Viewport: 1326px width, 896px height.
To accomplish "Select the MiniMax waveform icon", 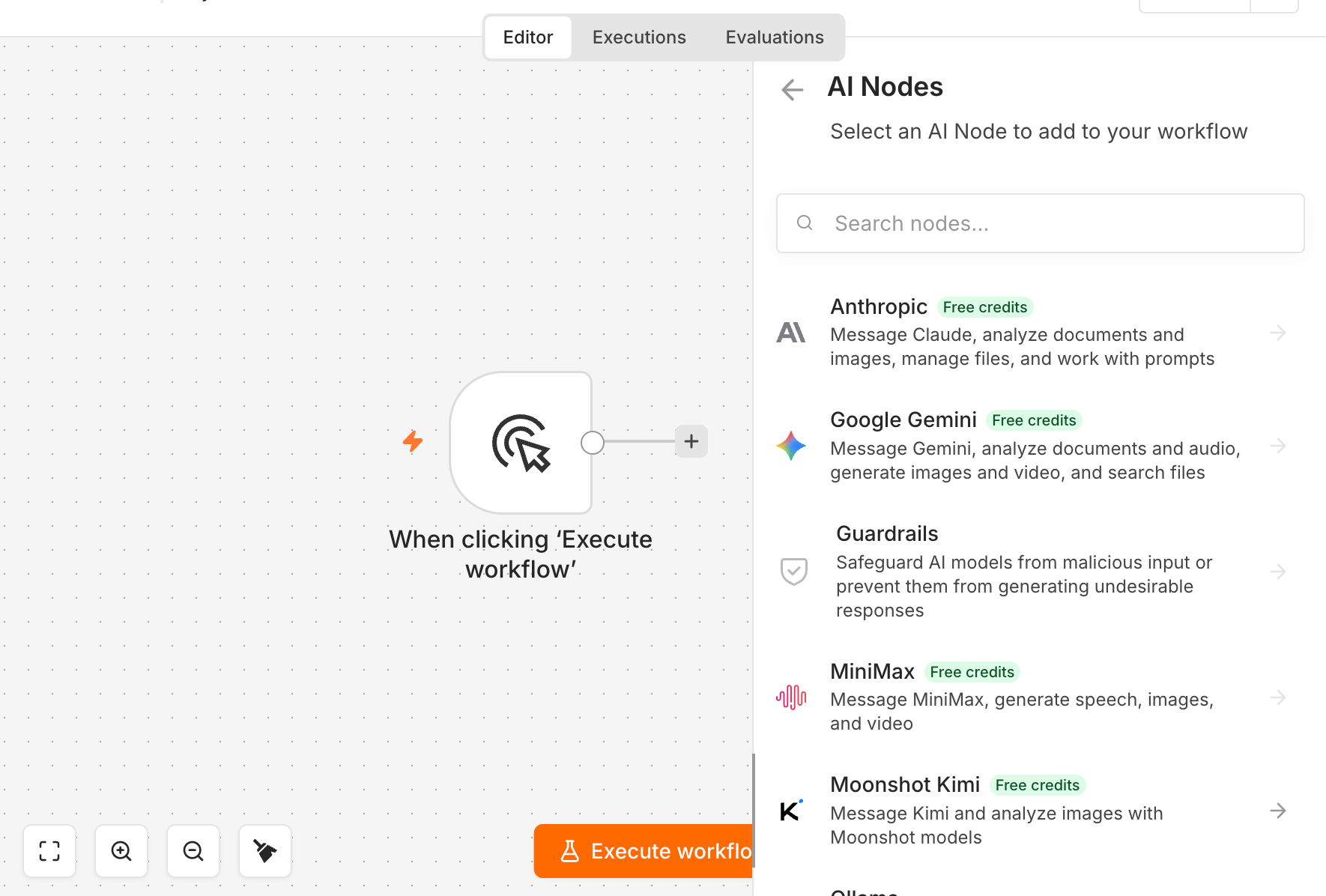I will 791,697.
